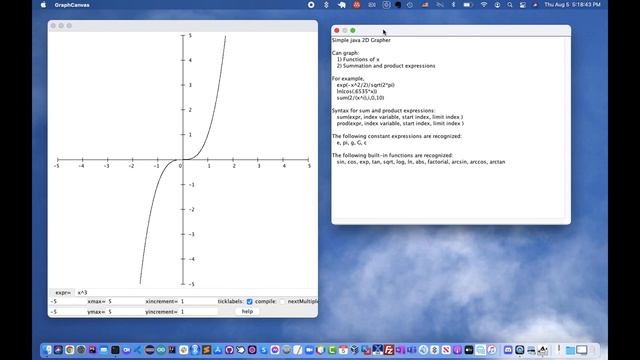The image size is (640, 360).
Task: Zoom the help window with green button
Action: pos(353,31)
